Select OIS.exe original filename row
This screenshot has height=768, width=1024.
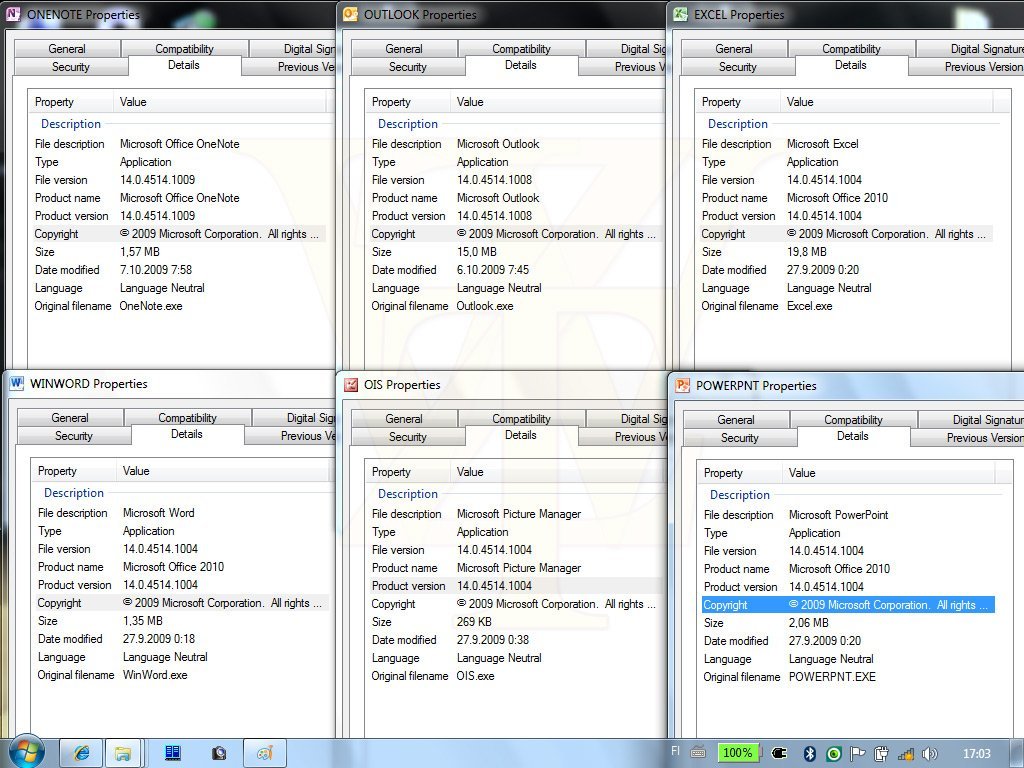tap(514, 676)
